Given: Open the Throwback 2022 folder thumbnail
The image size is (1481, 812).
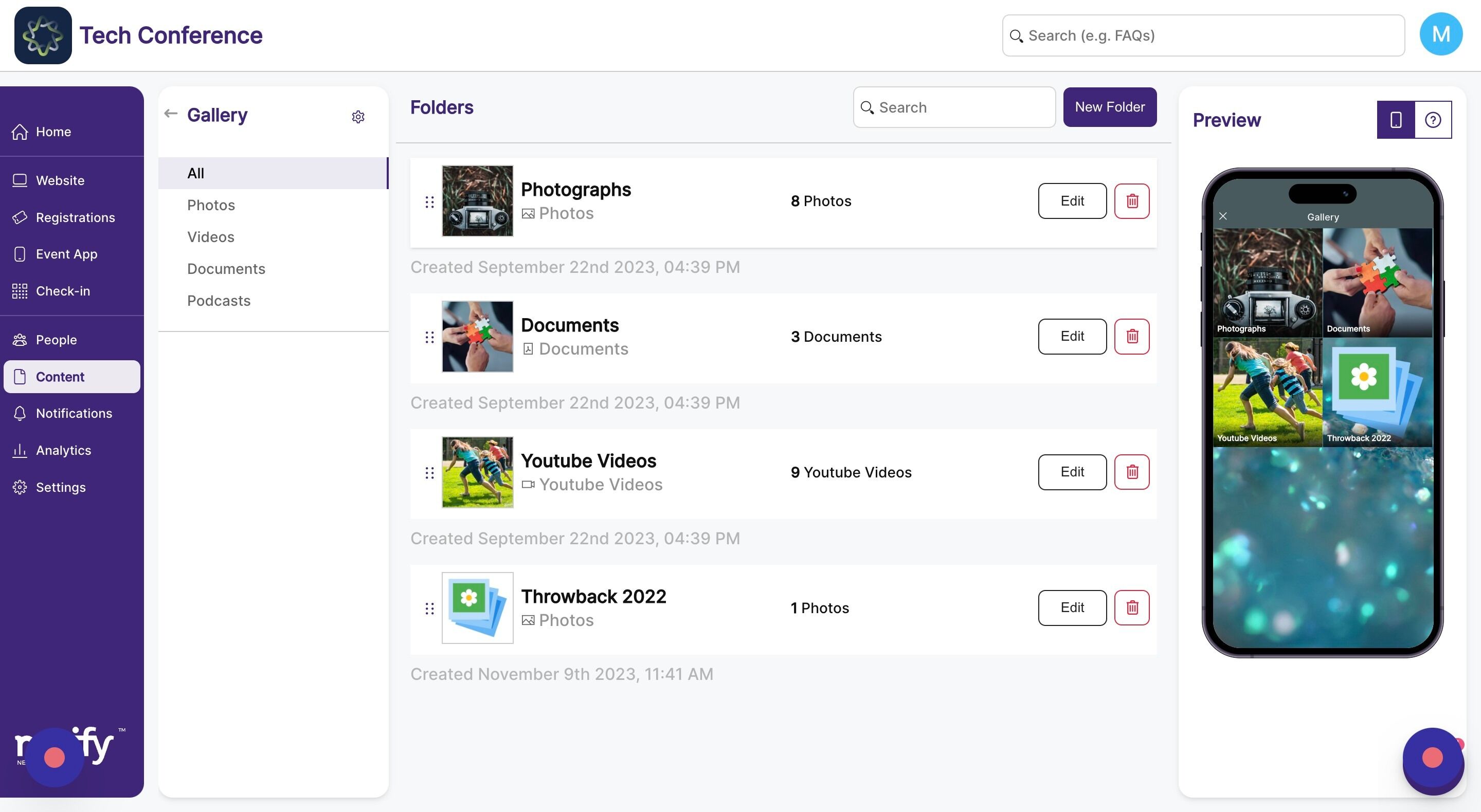Looking at the screenshot, I should (477, 607).
